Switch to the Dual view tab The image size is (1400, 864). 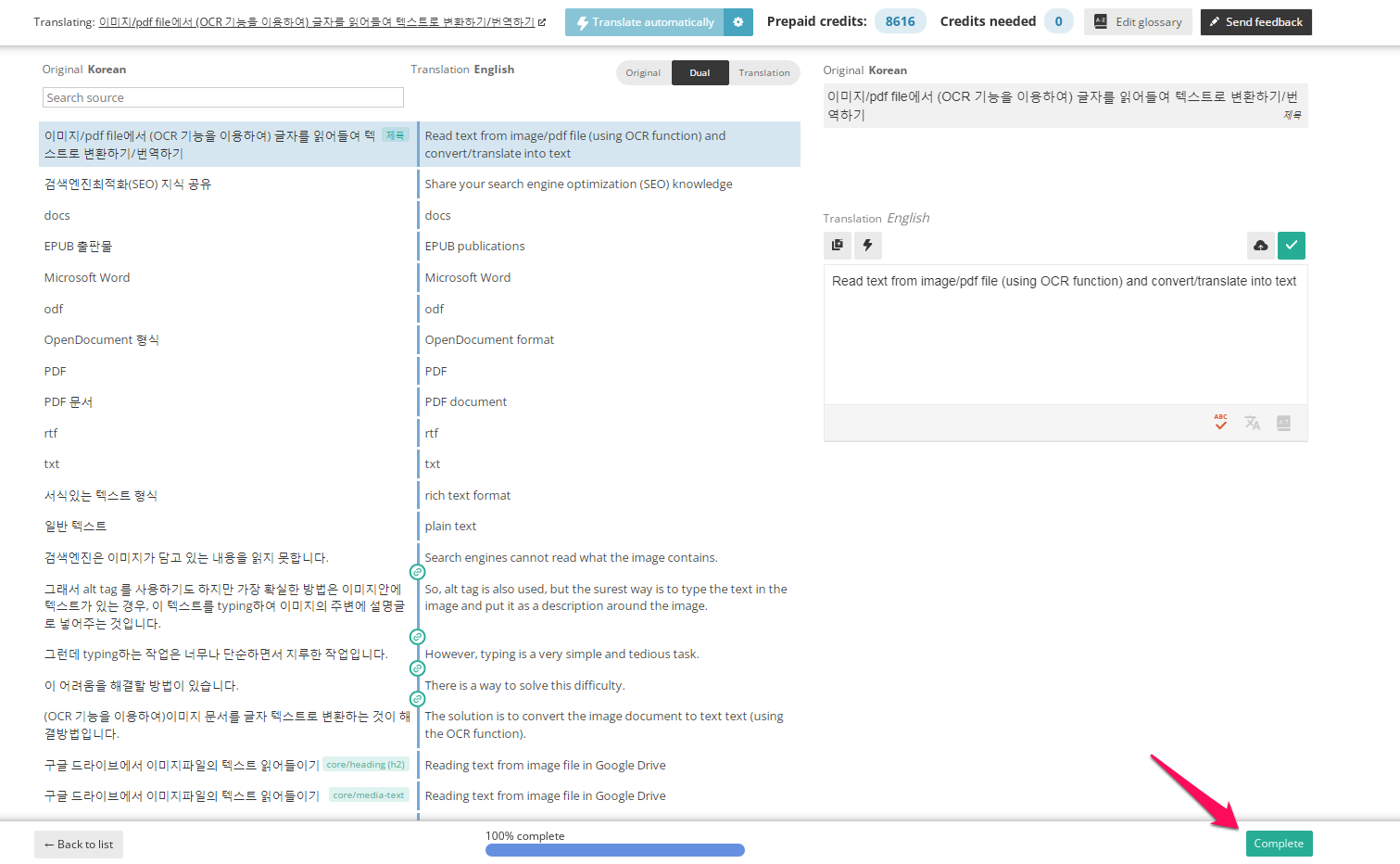pos(700,73)
